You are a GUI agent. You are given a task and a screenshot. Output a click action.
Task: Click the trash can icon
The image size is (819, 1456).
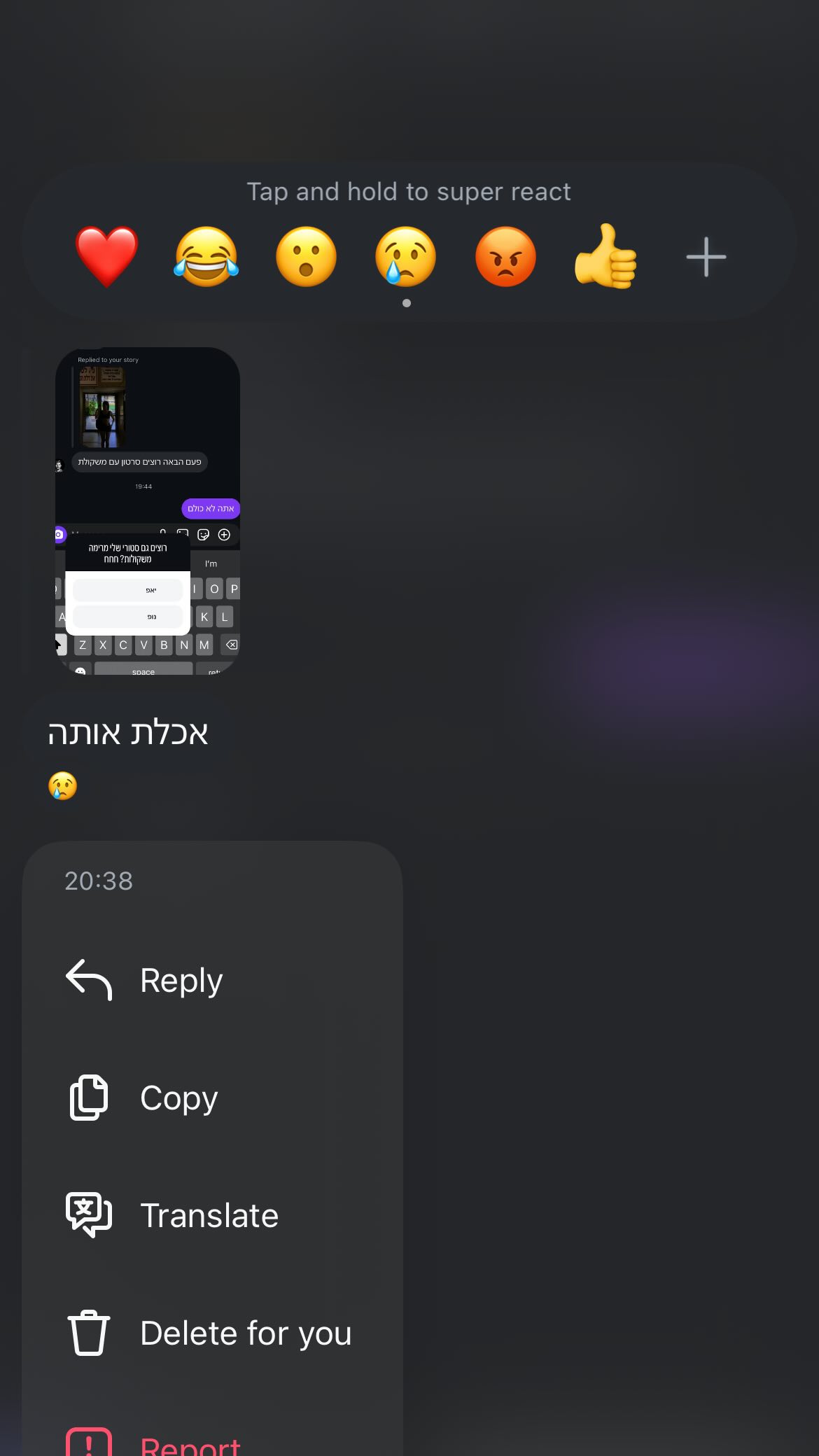(89, 1333)
